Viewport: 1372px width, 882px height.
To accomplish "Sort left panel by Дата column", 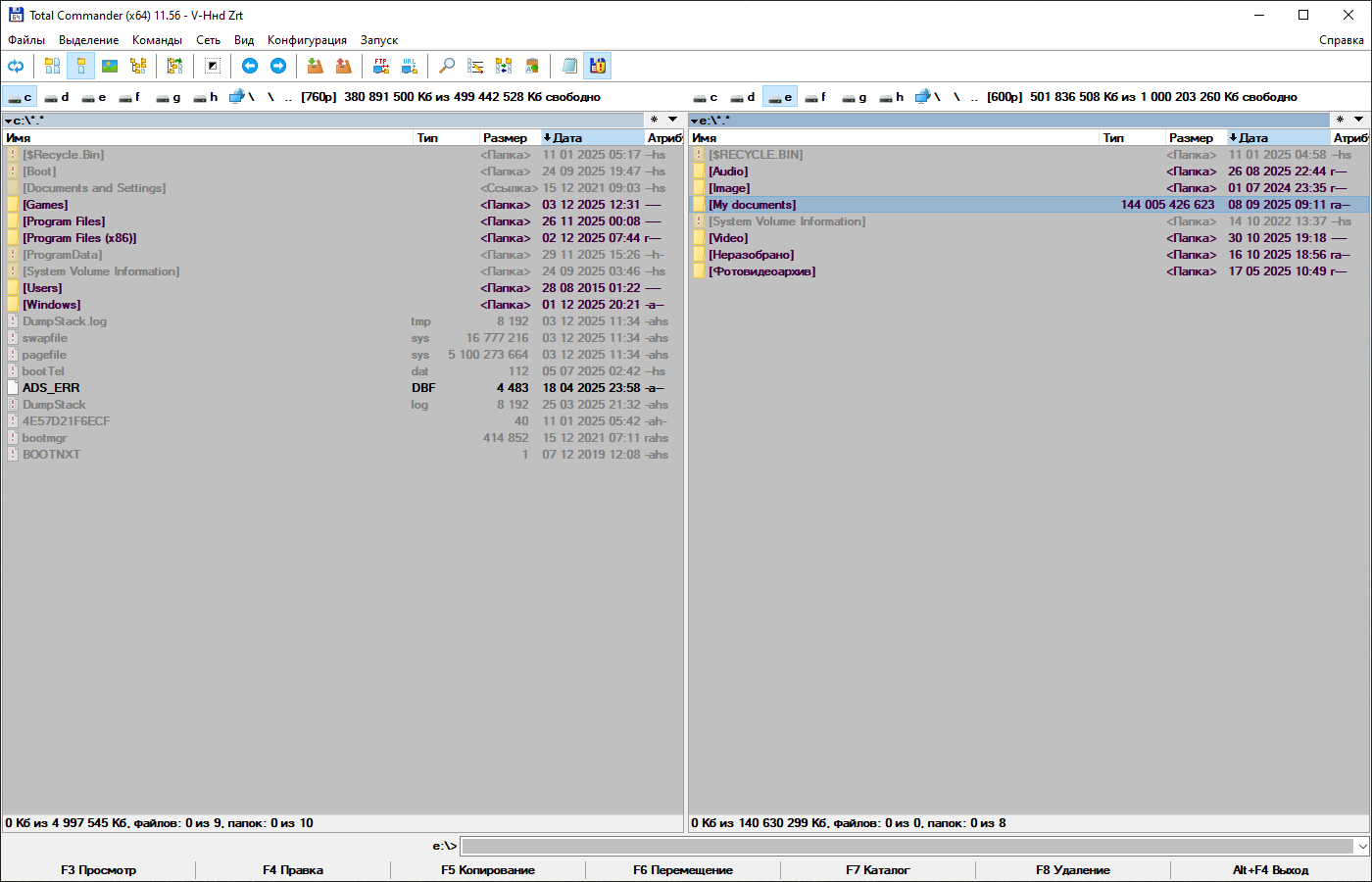I will pyautogui.click(x=592, y=138).
